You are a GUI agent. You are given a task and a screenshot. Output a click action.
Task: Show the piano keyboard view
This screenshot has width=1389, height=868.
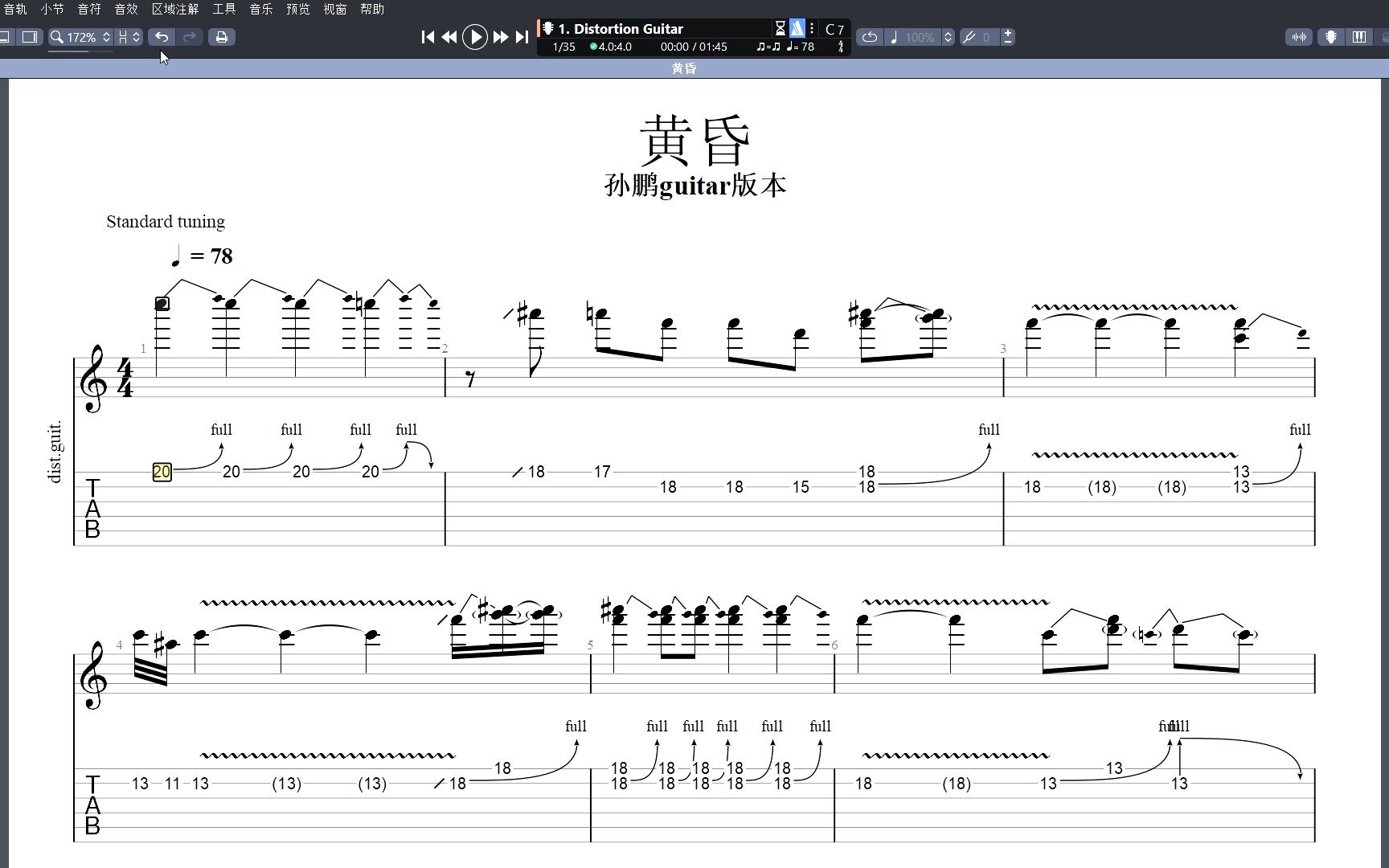[1359, 37]
